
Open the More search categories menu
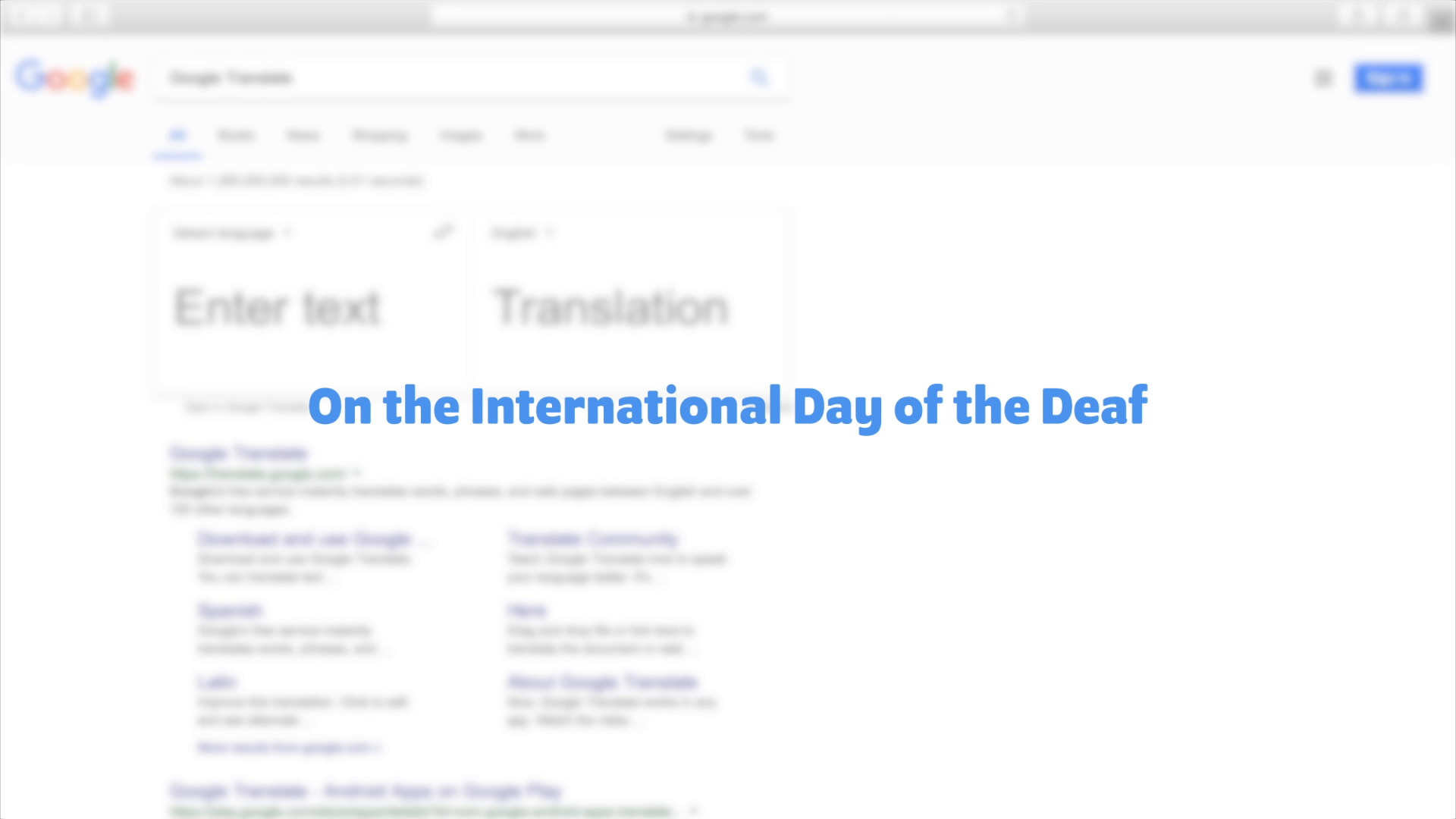tap(529, 136)
